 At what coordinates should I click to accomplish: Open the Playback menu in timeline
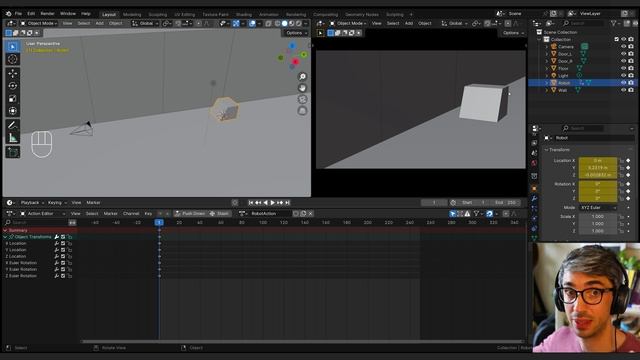click(32, 202)
